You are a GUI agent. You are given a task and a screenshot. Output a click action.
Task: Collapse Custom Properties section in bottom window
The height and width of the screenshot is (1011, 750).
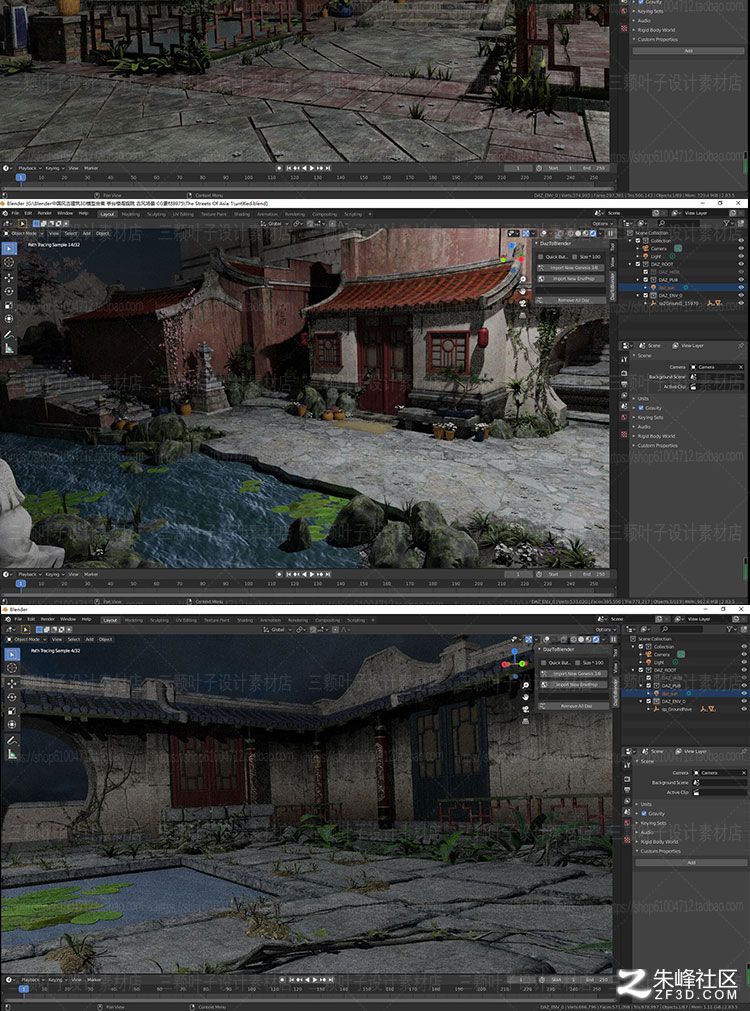659,851
